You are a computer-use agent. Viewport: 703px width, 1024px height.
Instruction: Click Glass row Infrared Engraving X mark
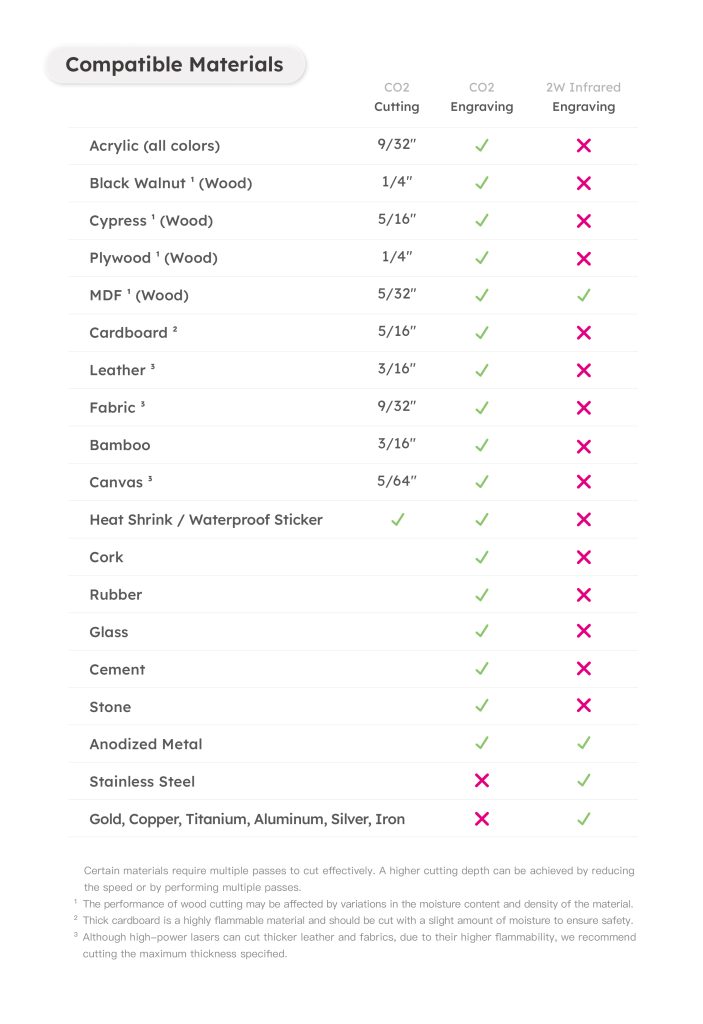(583, 631)
